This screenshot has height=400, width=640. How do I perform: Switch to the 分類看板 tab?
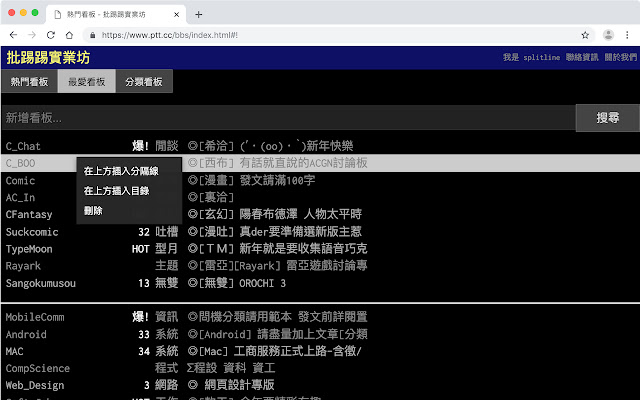point(144,82)
